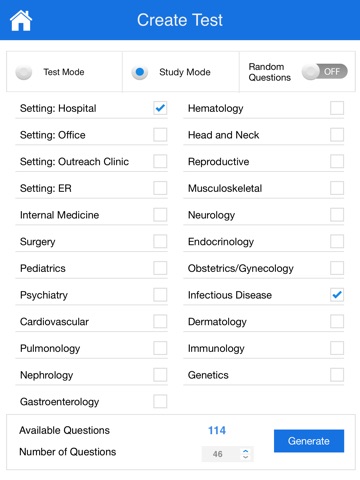This screenshot has height=480, width=360.
Task: Enable the Setting: ER checkbox
Action: (x=160, y=188)
